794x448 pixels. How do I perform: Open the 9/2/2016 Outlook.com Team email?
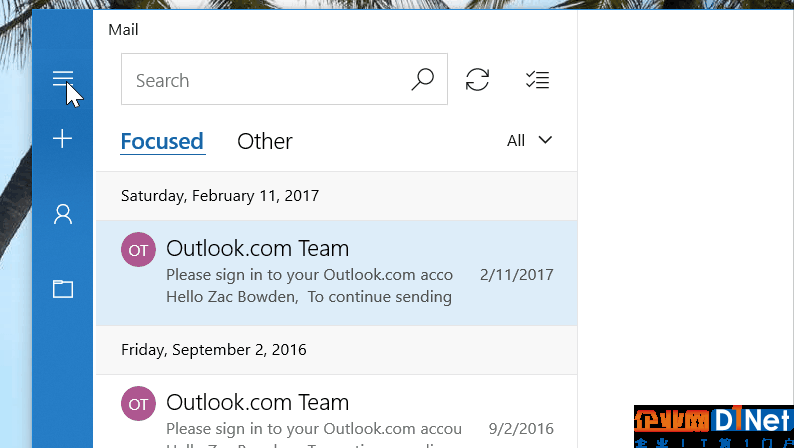coord(336,412)
